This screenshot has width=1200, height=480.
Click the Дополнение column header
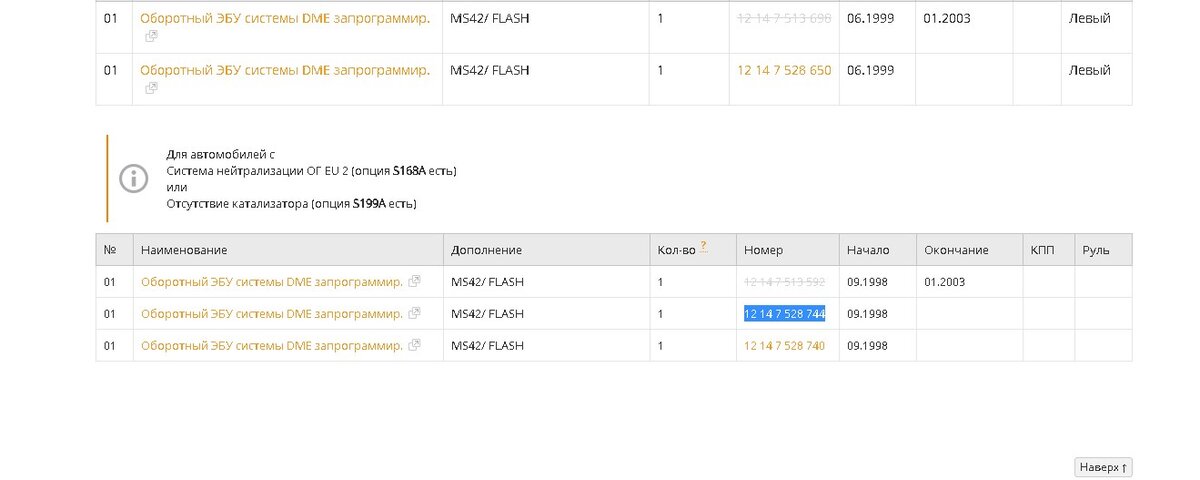pos(486,250)
